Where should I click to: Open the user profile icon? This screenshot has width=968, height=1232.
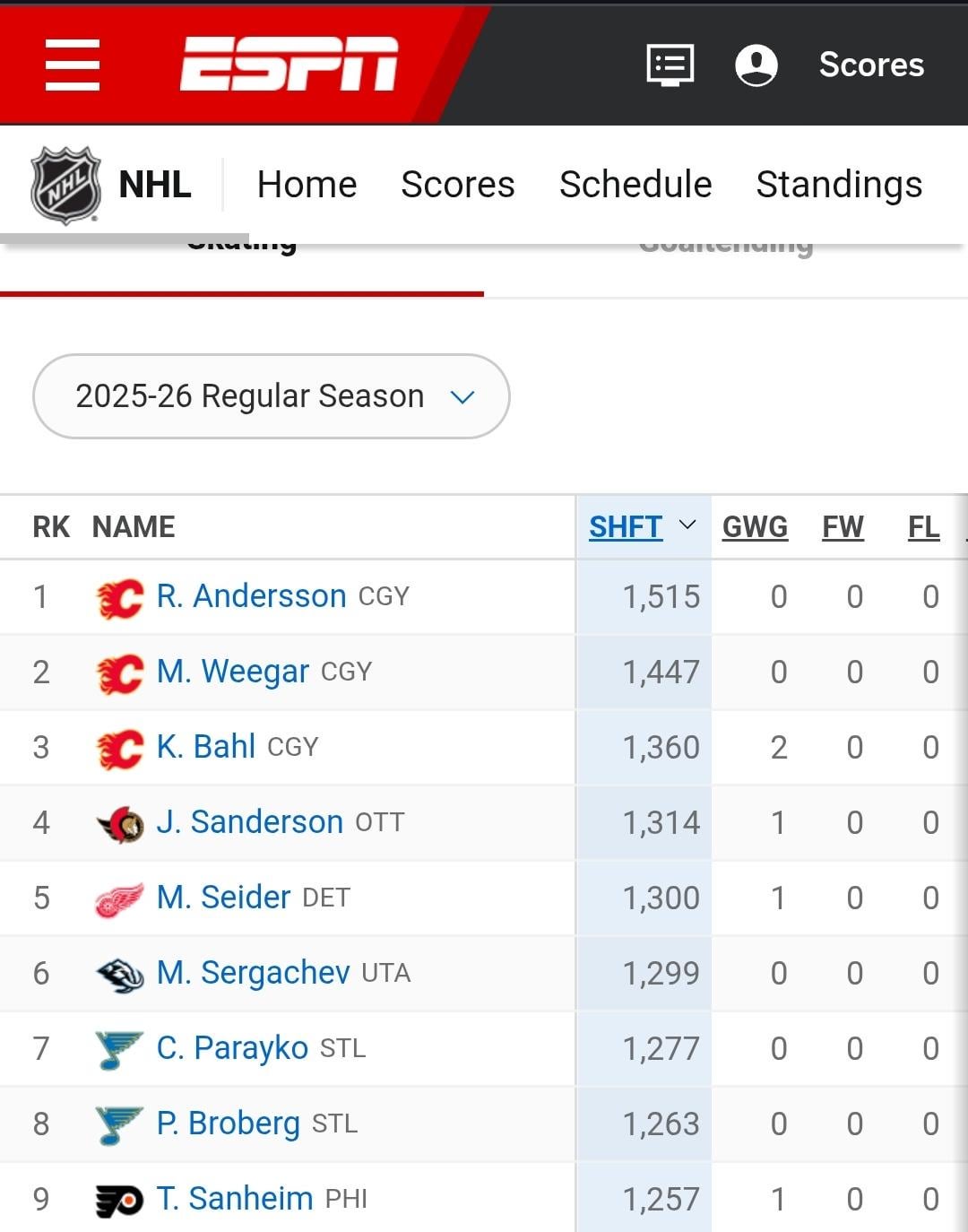(x=756, y=65)
